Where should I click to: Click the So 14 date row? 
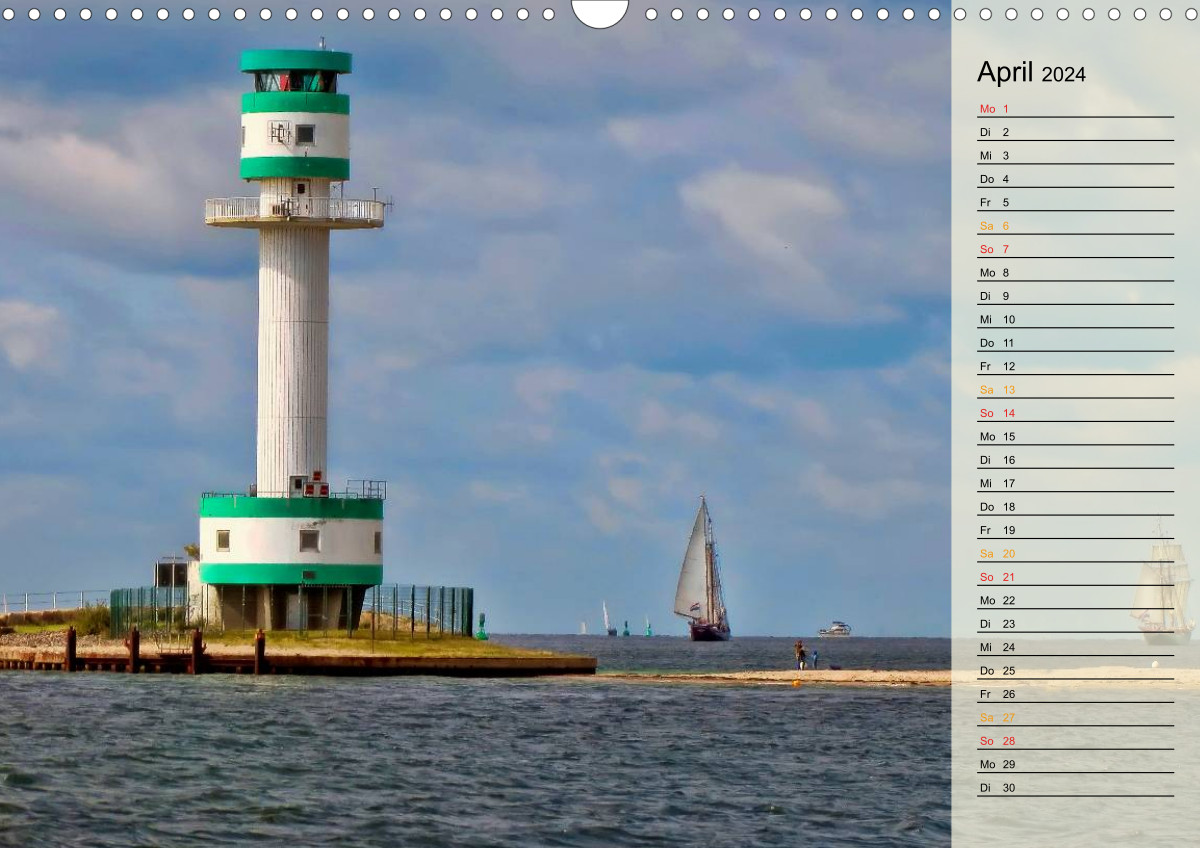(x=1075, y=412)
